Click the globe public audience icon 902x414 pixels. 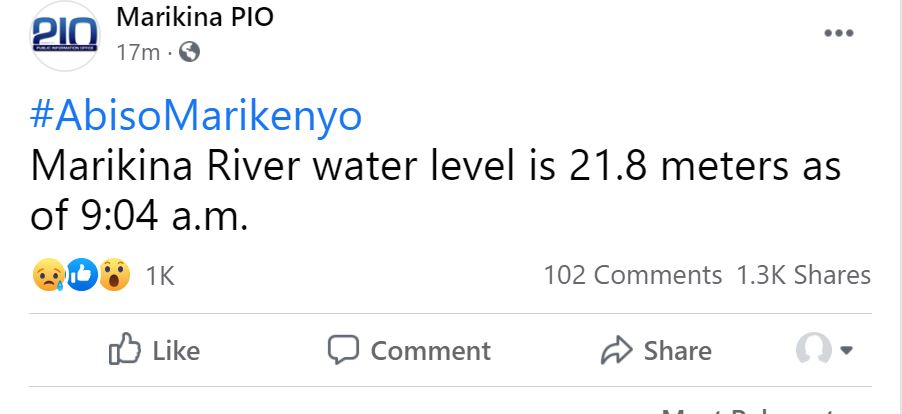(x=188, y=51)
